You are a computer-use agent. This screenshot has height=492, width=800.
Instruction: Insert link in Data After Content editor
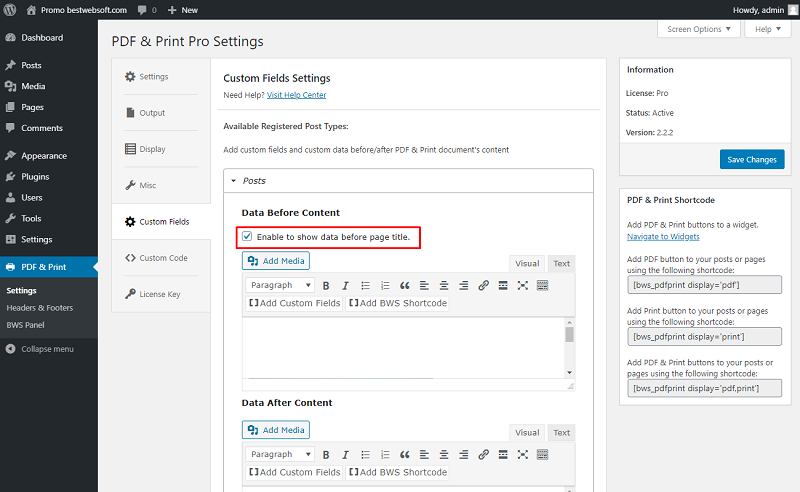[x=483, y=454]
